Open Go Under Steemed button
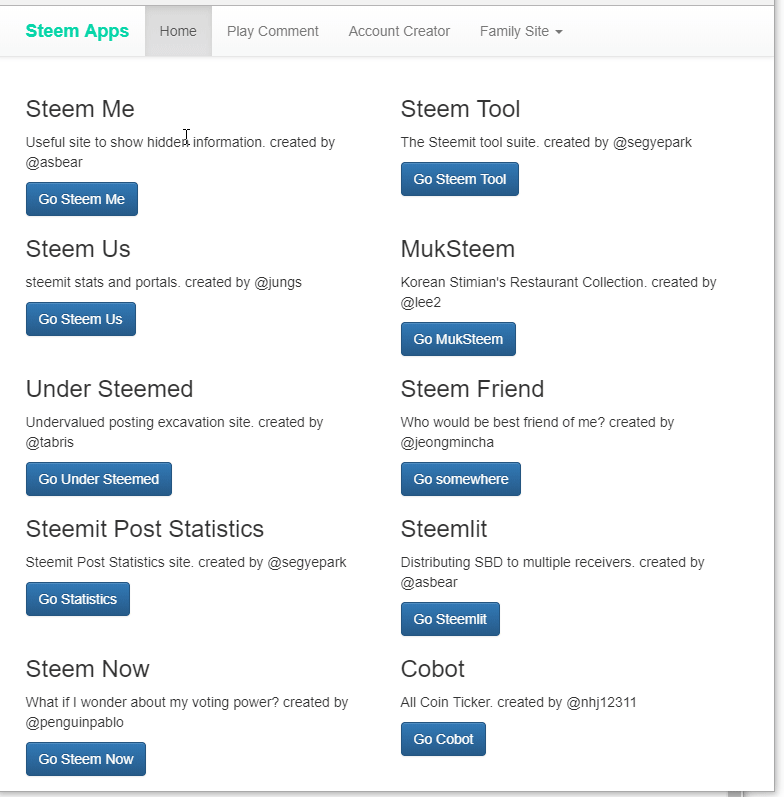The width and height of the screenshot is (784, 797). tap(98, 479)
